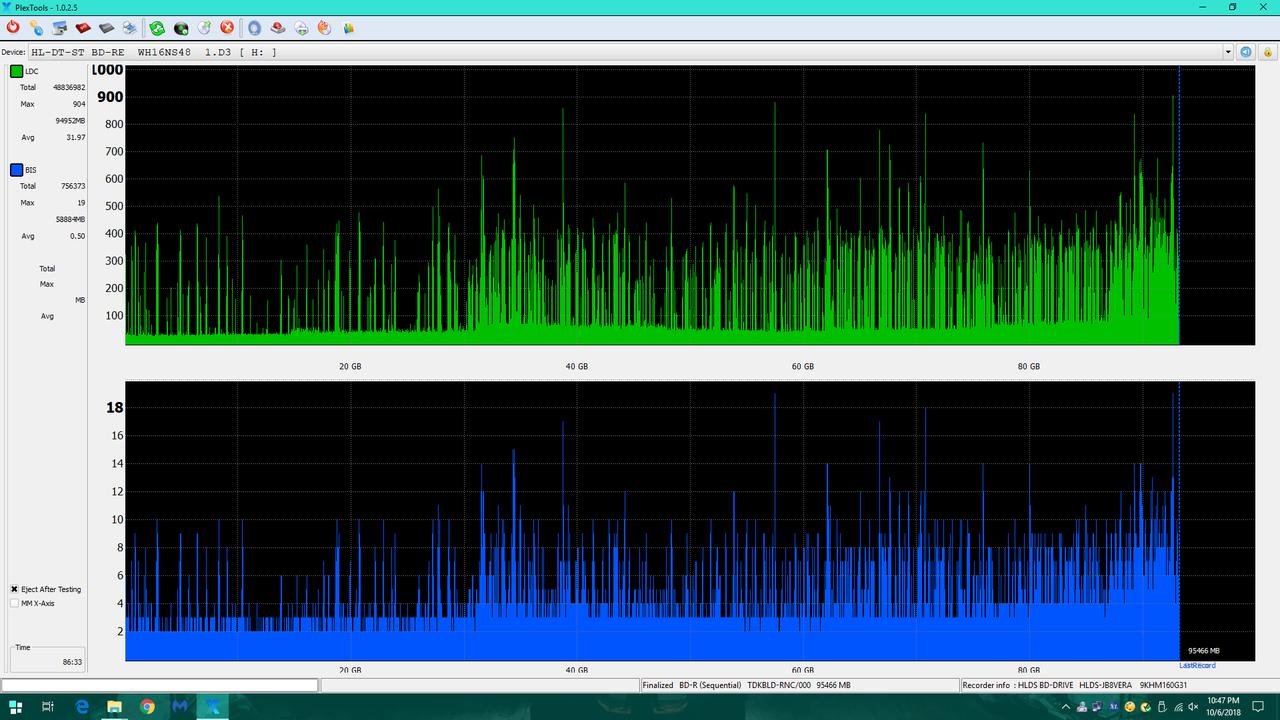Click the blue M app icon on taskbar

pyautogui.click(x=180, y=707)
